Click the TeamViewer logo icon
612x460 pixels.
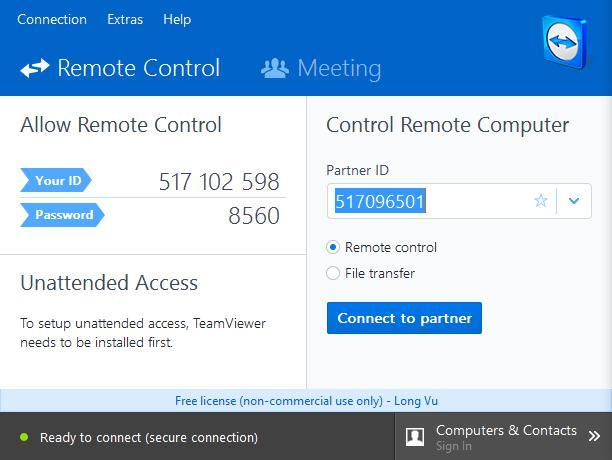coord(565,42)
